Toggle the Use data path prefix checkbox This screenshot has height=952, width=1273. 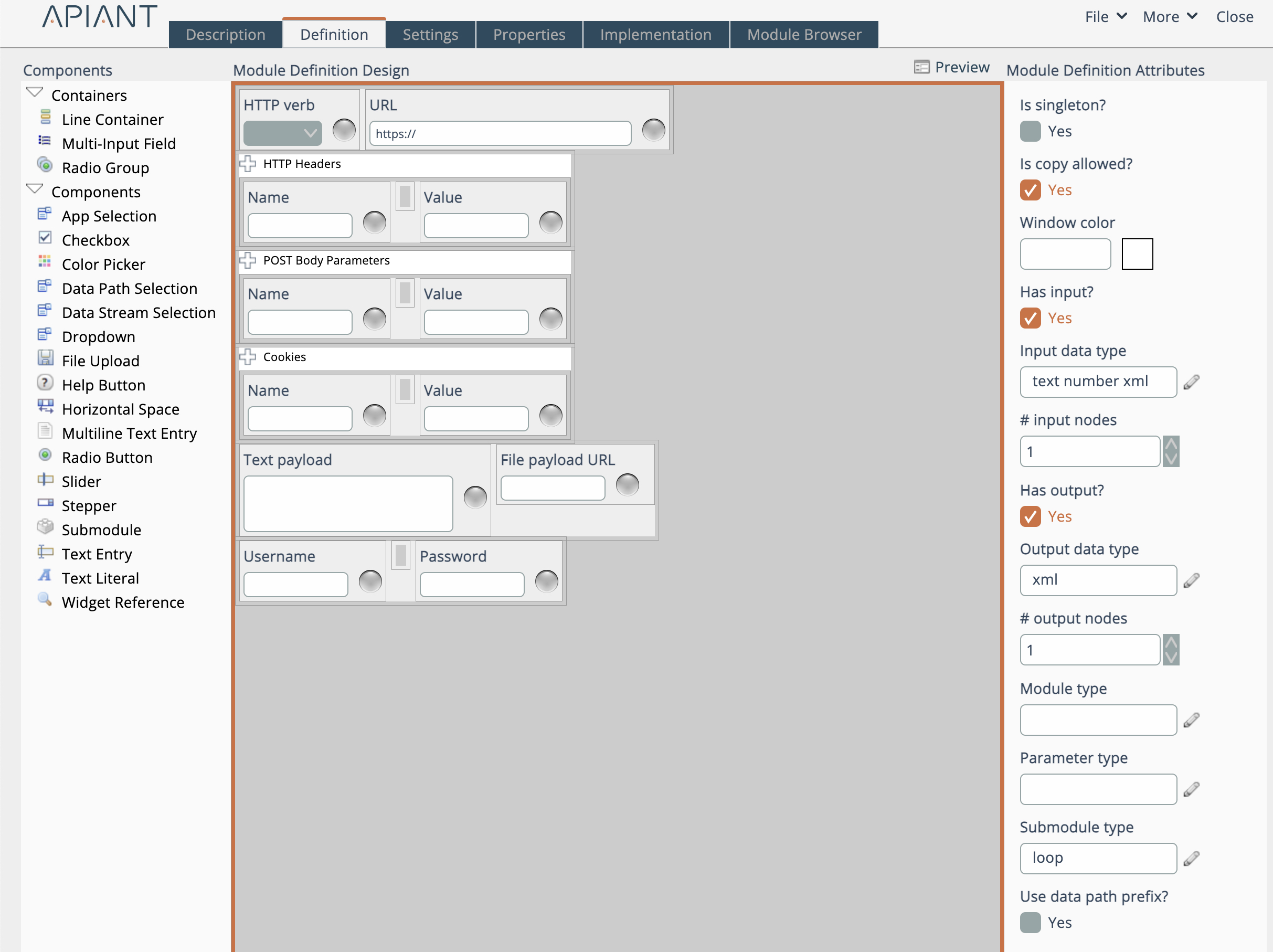[x=1030, y=922]
